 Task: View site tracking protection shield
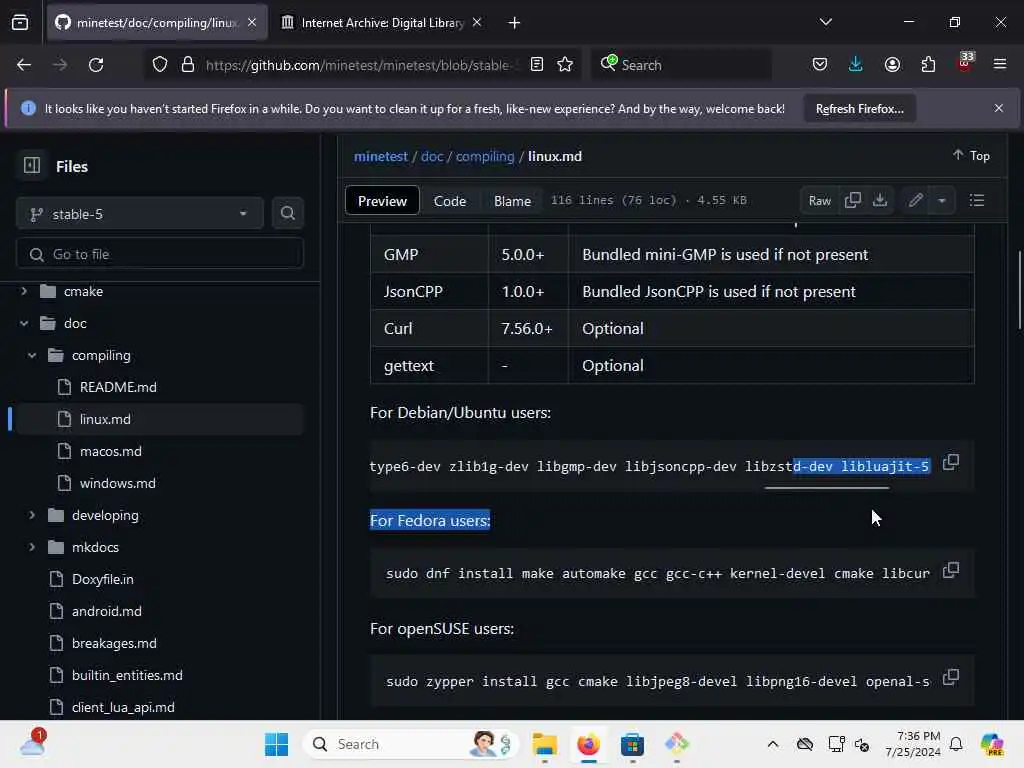[160, 64]
